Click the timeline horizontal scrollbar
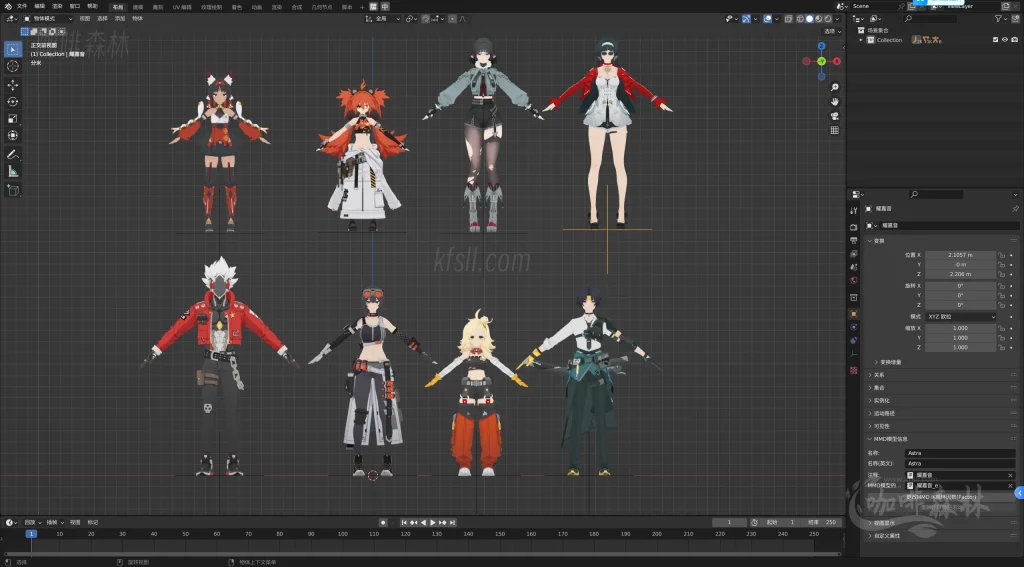Viewport: 1024px width, 567px height. click(x=423, y=555)
